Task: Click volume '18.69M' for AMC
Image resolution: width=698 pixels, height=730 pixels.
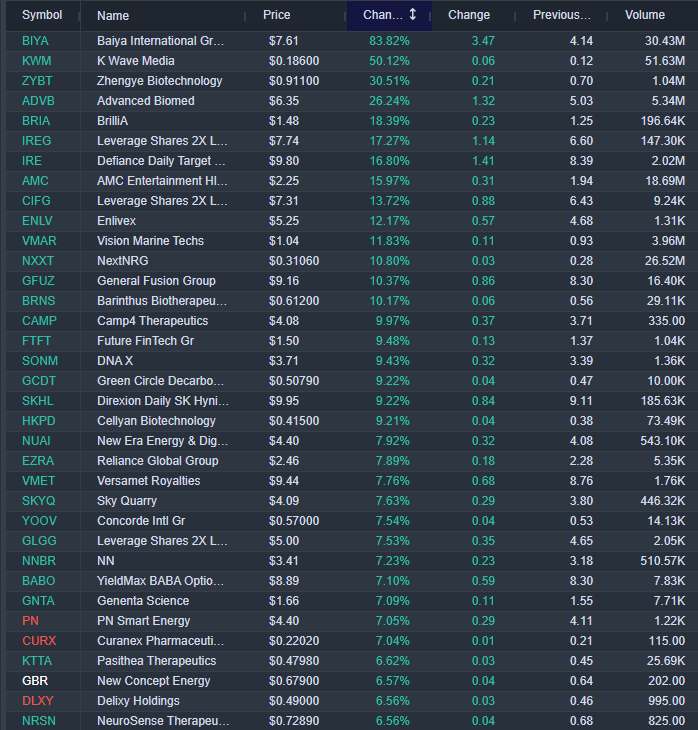Action: point(665,181)
